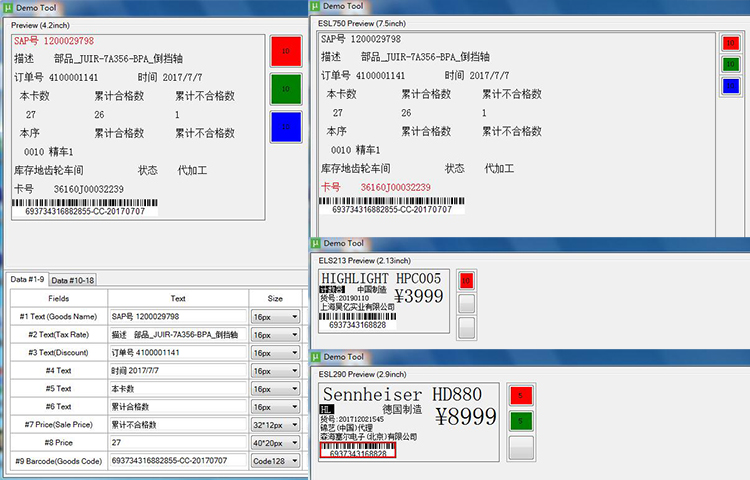Select the Data #1-9 tab
Screen dimensions: 750x480
pyautogui.click(x=27, y=280)
